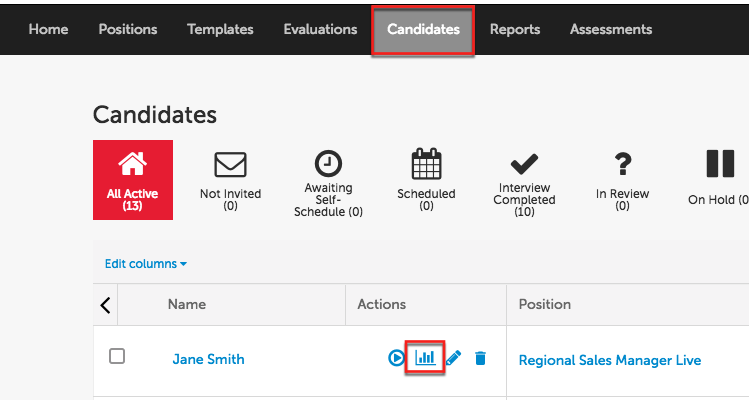Collapse table using the left chevron arrow
The height and width of the screenshot is (400, 749).
click(105, 305)
